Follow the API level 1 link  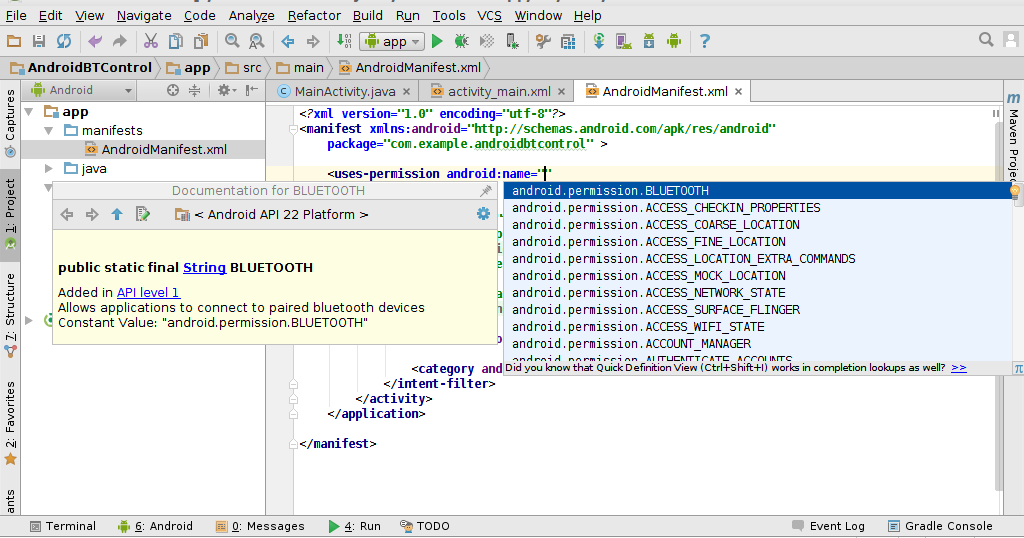tap(148, 293)
